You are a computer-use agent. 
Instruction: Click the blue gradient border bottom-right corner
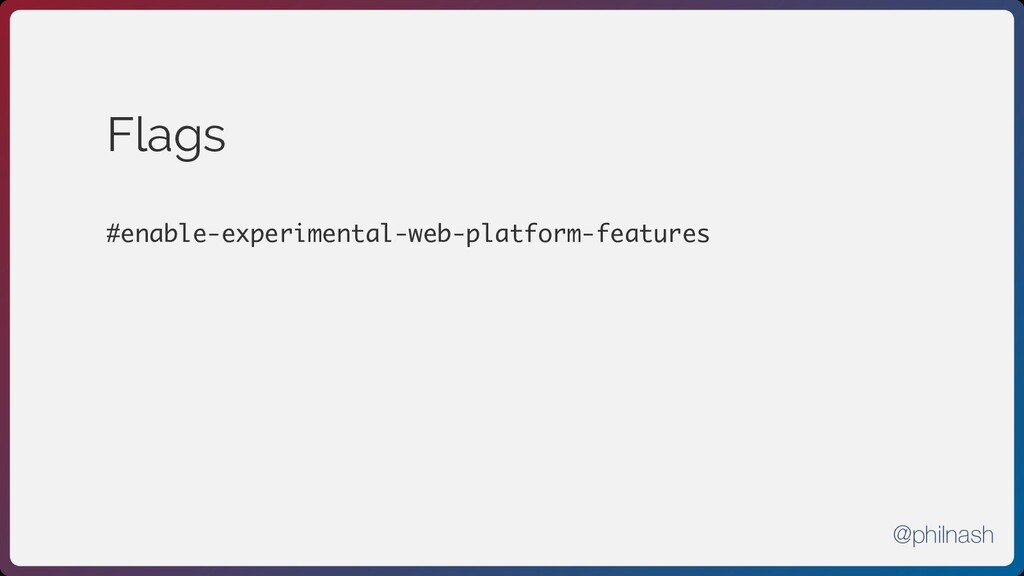1019,571
